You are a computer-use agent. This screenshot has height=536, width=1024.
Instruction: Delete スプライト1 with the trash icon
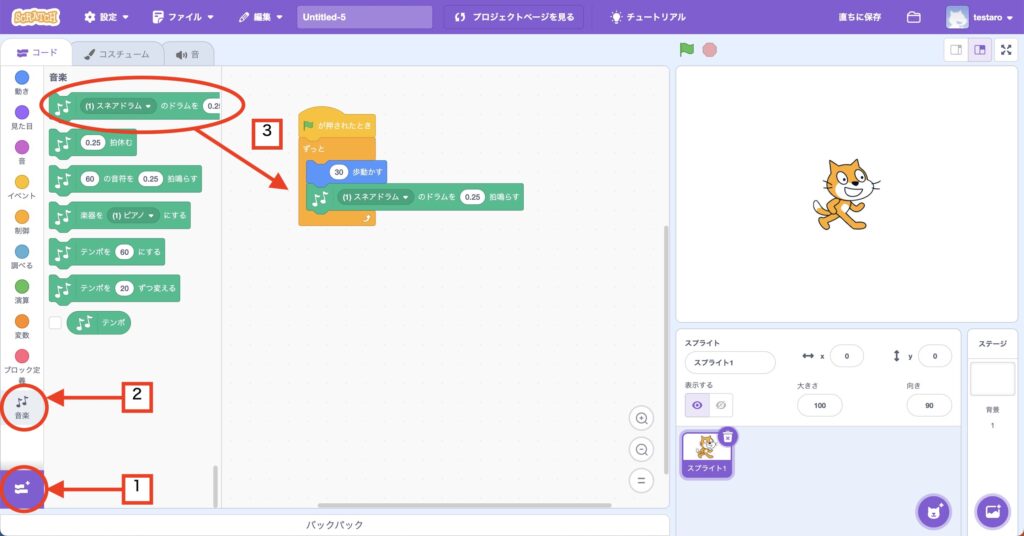tap(728, 437)
